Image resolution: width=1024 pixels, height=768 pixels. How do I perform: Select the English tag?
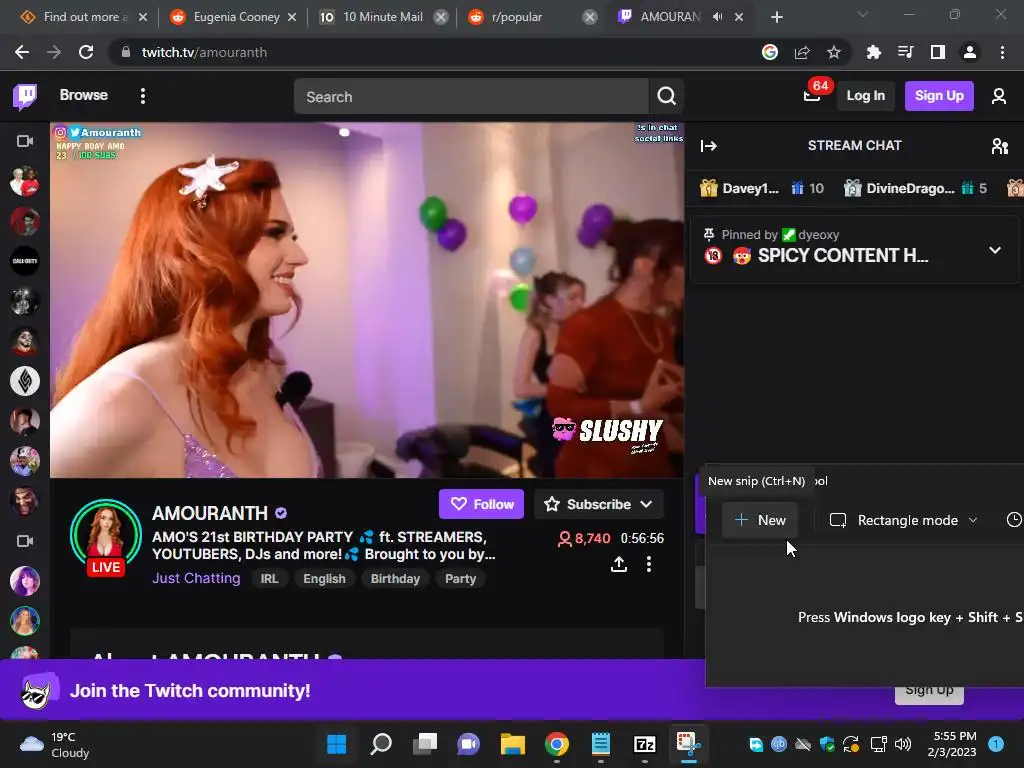pyautogui.click(x=324, y=579)
